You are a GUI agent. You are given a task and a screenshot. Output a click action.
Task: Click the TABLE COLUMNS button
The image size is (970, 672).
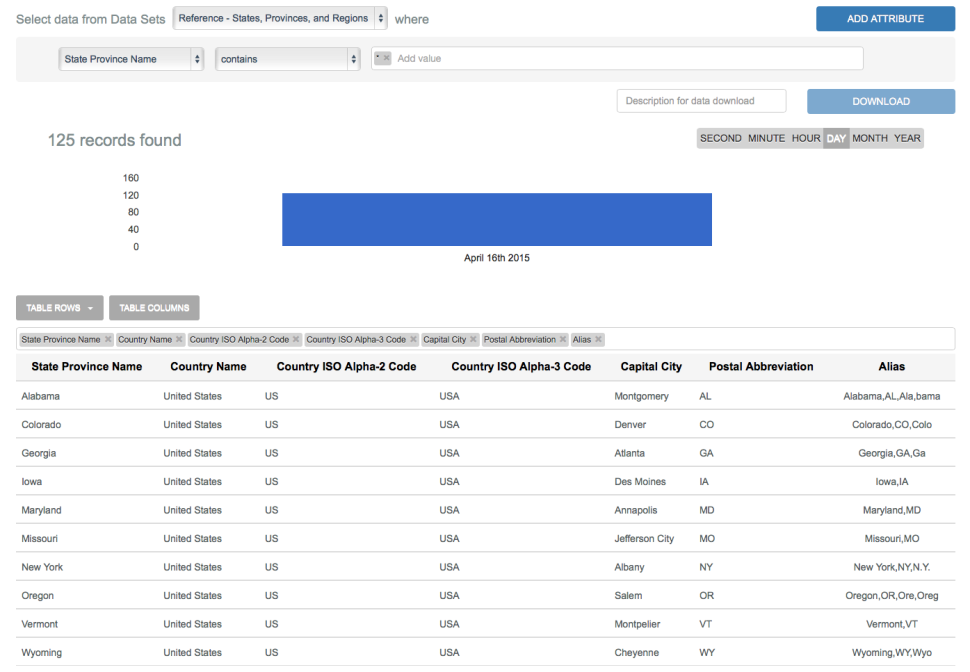pyautogui.click(x=154, y=308)
